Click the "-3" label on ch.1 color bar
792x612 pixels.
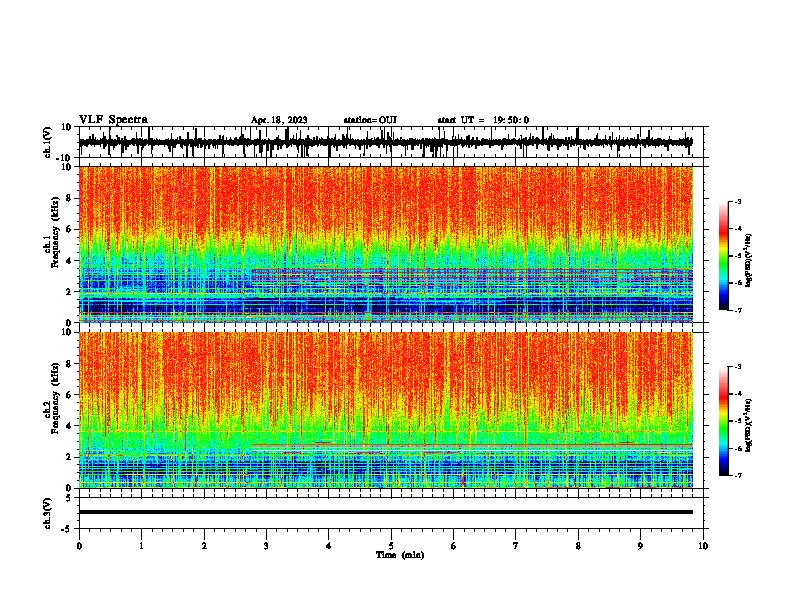(738, 201)
